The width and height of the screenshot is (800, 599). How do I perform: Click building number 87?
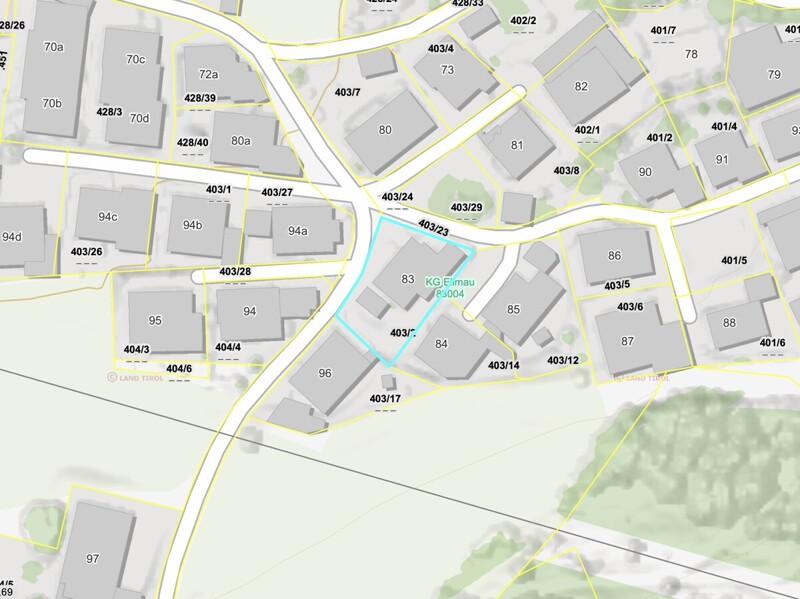tap(627, 341)
